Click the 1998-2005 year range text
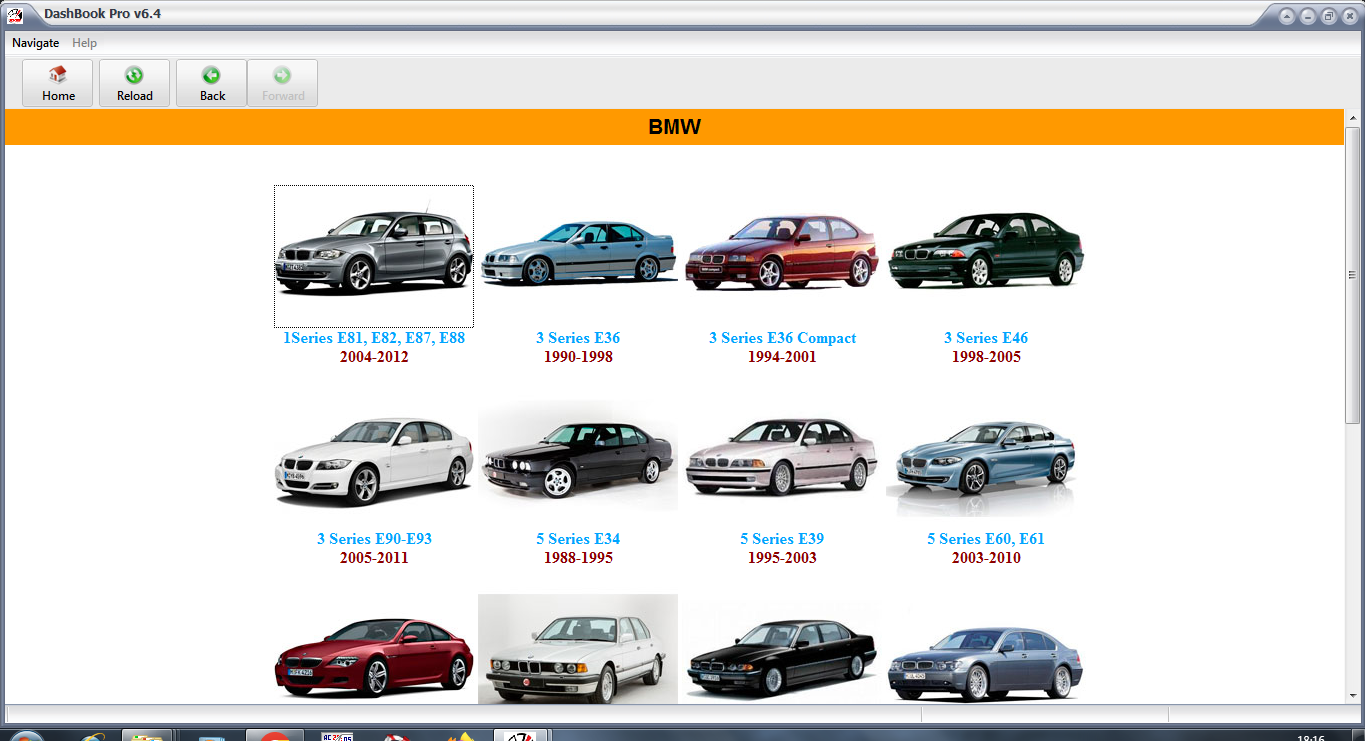1365x741 pixels. (x=986, y=357)
